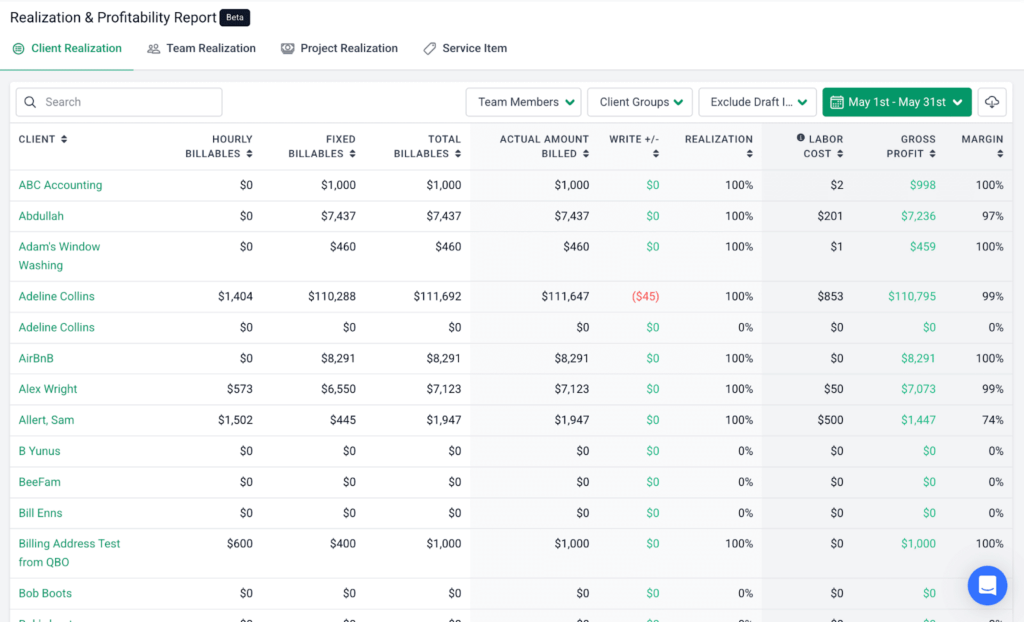Open the AirBnB client link

pyautogui.click(x=36, y=358)
